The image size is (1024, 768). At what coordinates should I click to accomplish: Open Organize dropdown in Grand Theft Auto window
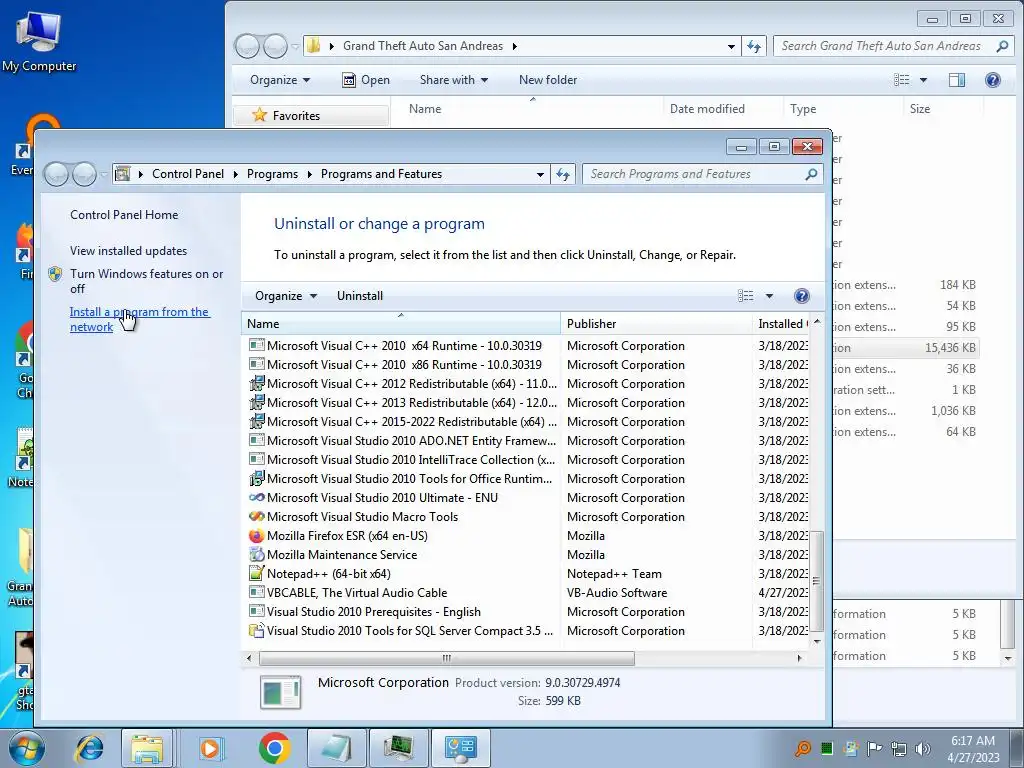coord(280,80)
